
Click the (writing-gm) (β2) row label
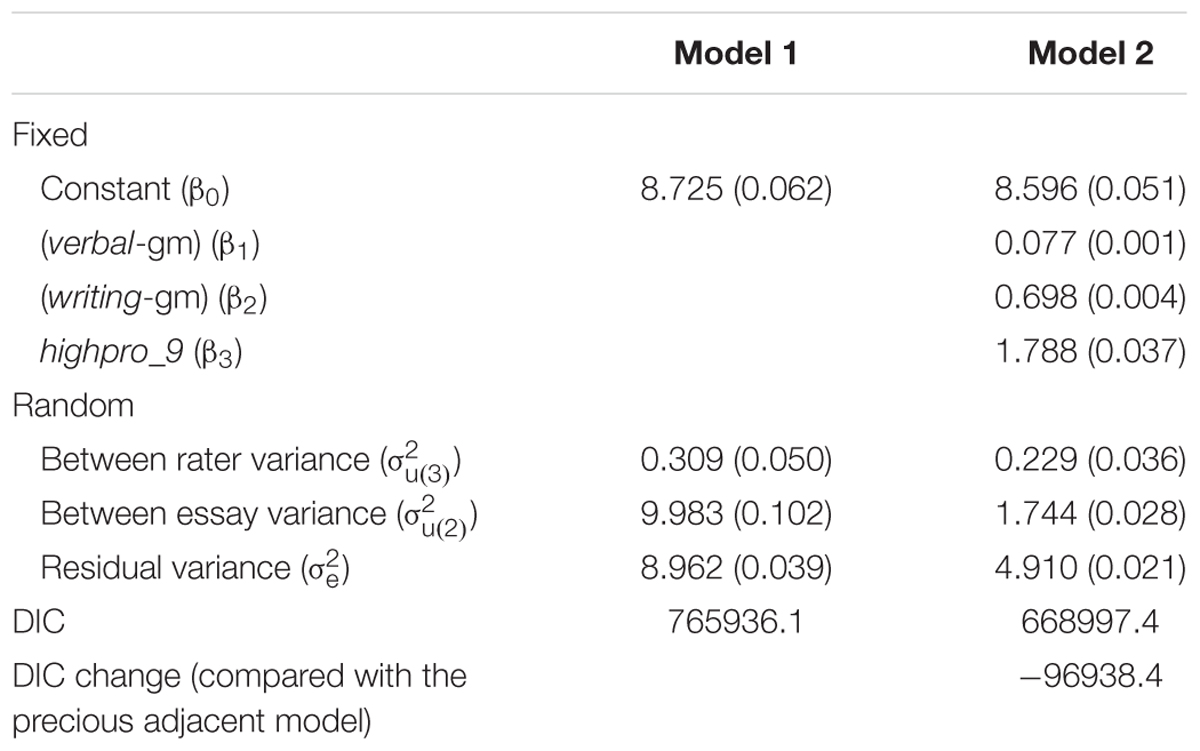(153, 298)
